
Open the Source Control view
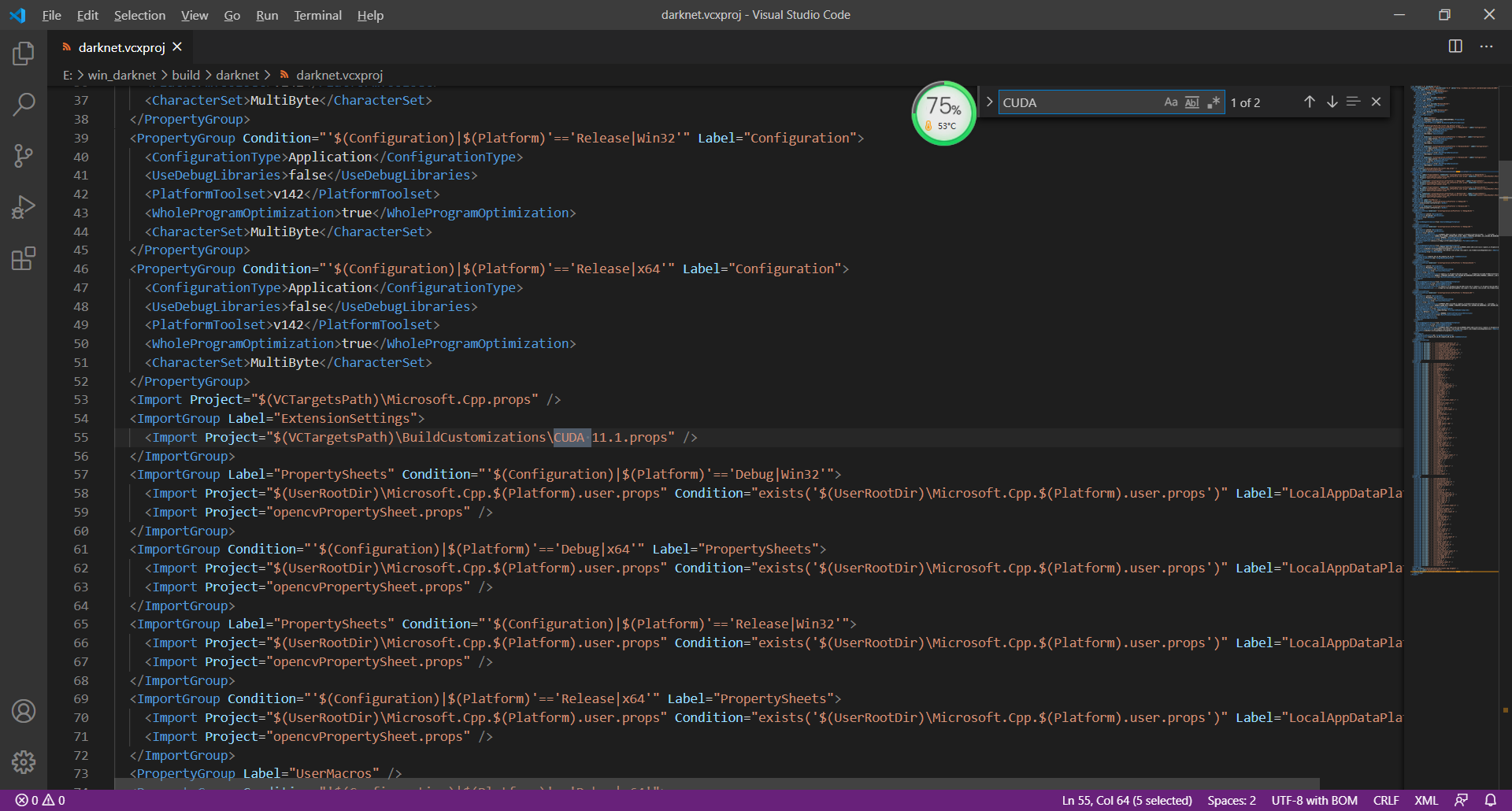pyautogui.click(x=24, y=156)
